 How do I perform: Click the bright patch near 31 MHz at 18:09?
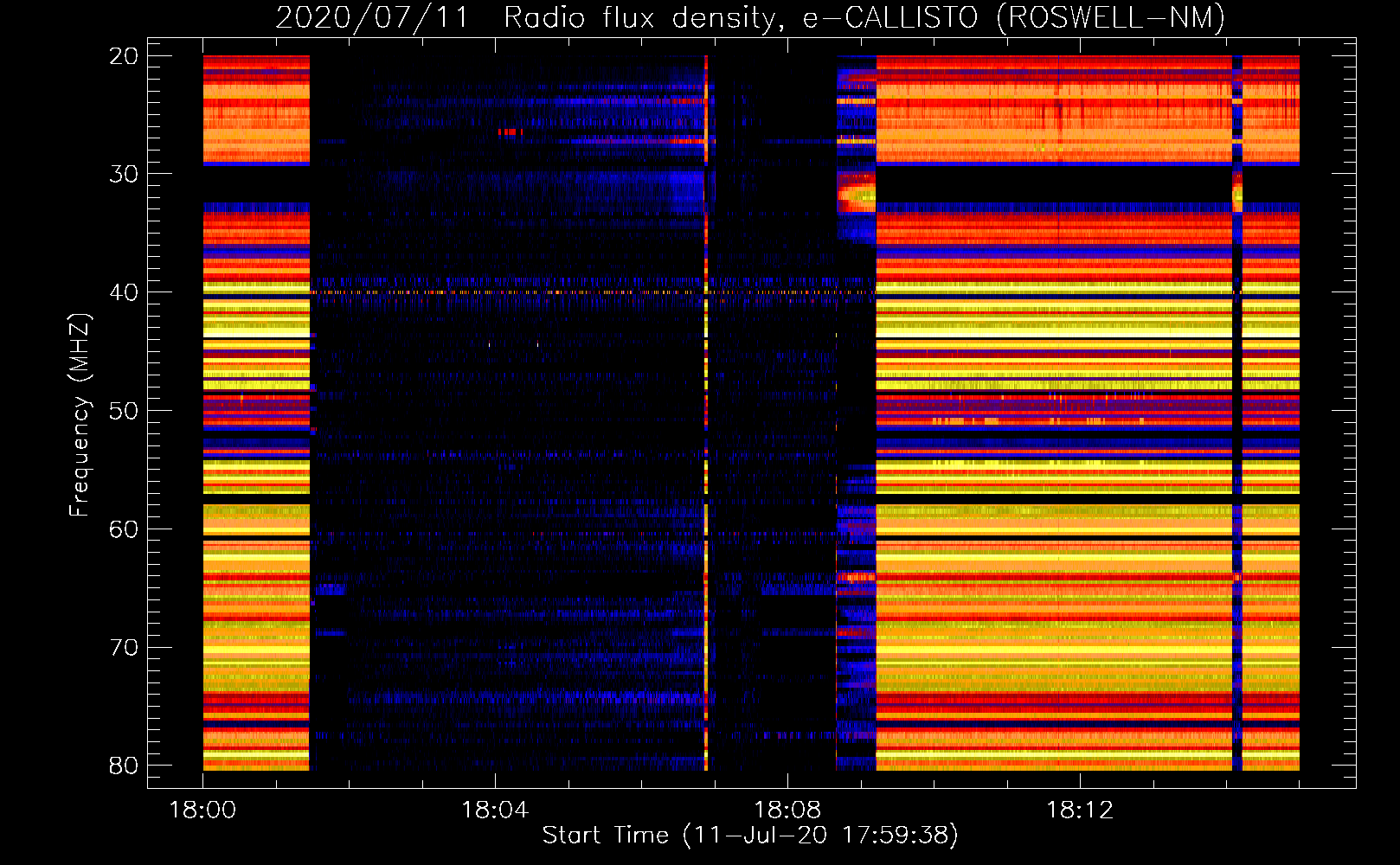point(857,192)
